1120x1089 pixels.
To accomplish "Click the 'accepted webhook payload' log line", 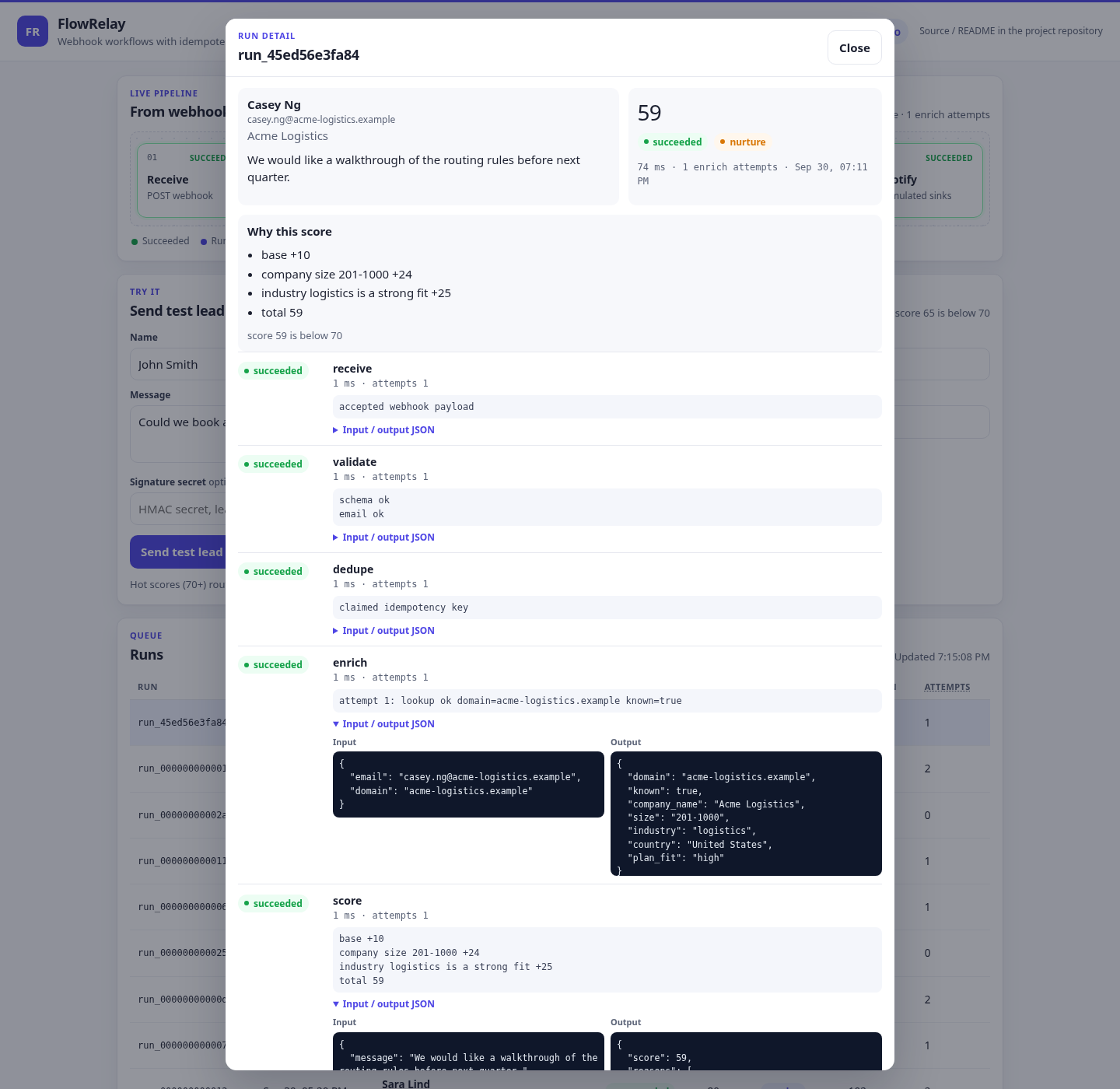I will (x=607, y=407).
